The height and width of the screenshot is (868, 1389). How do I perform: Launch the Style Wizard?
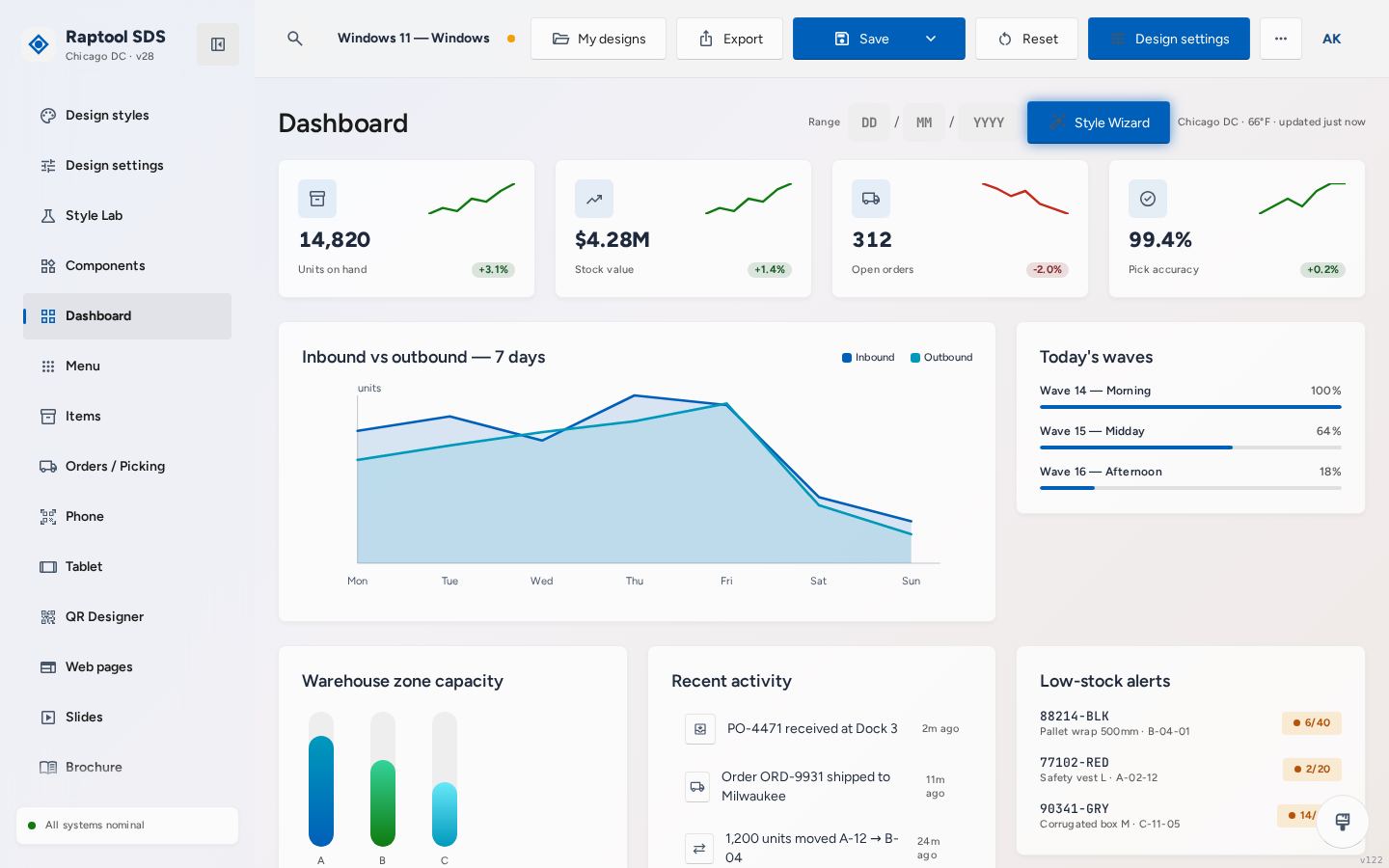(x=1099, y=122)
